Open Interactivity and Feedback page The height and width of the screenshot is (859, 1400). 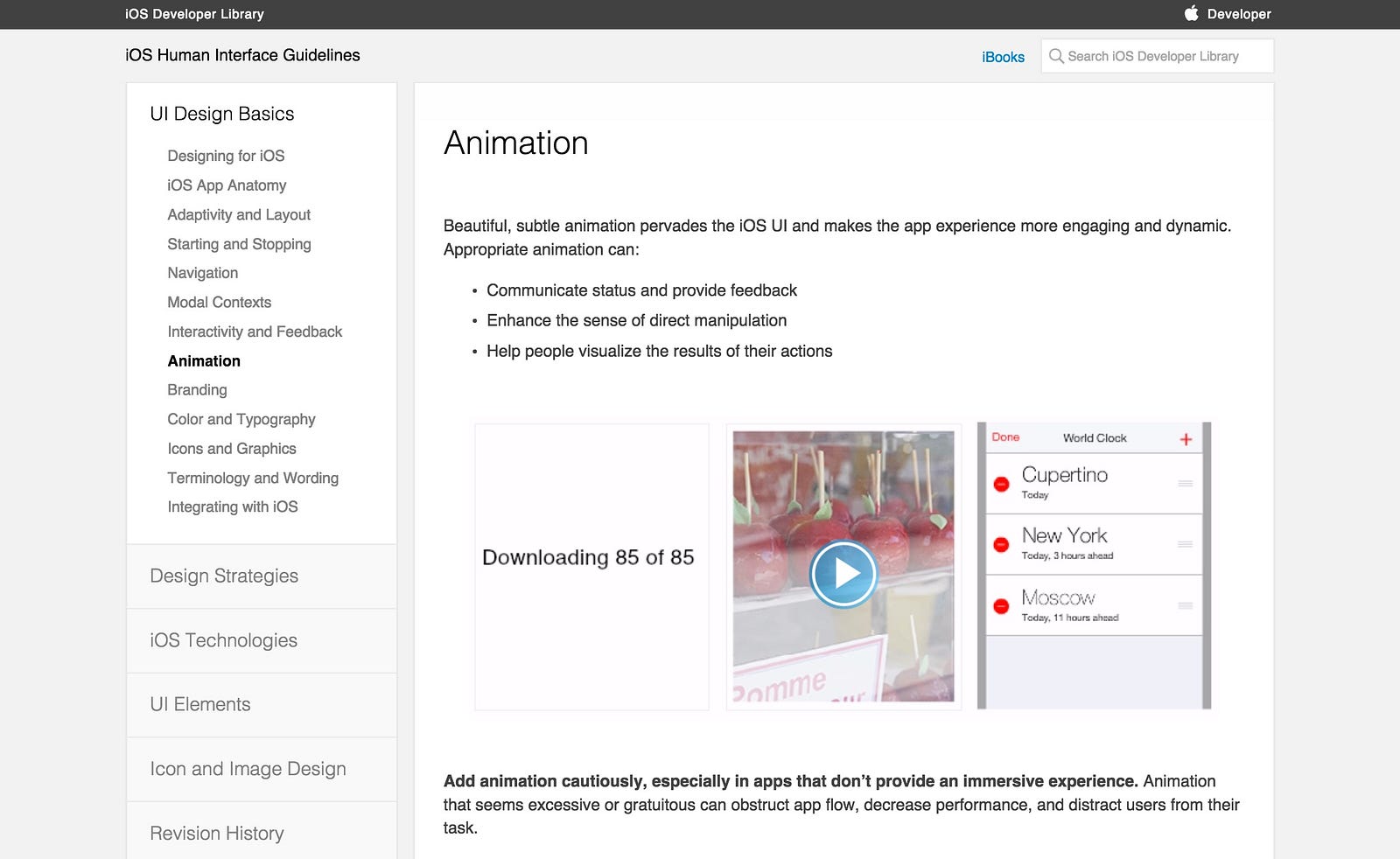[255, 332]
